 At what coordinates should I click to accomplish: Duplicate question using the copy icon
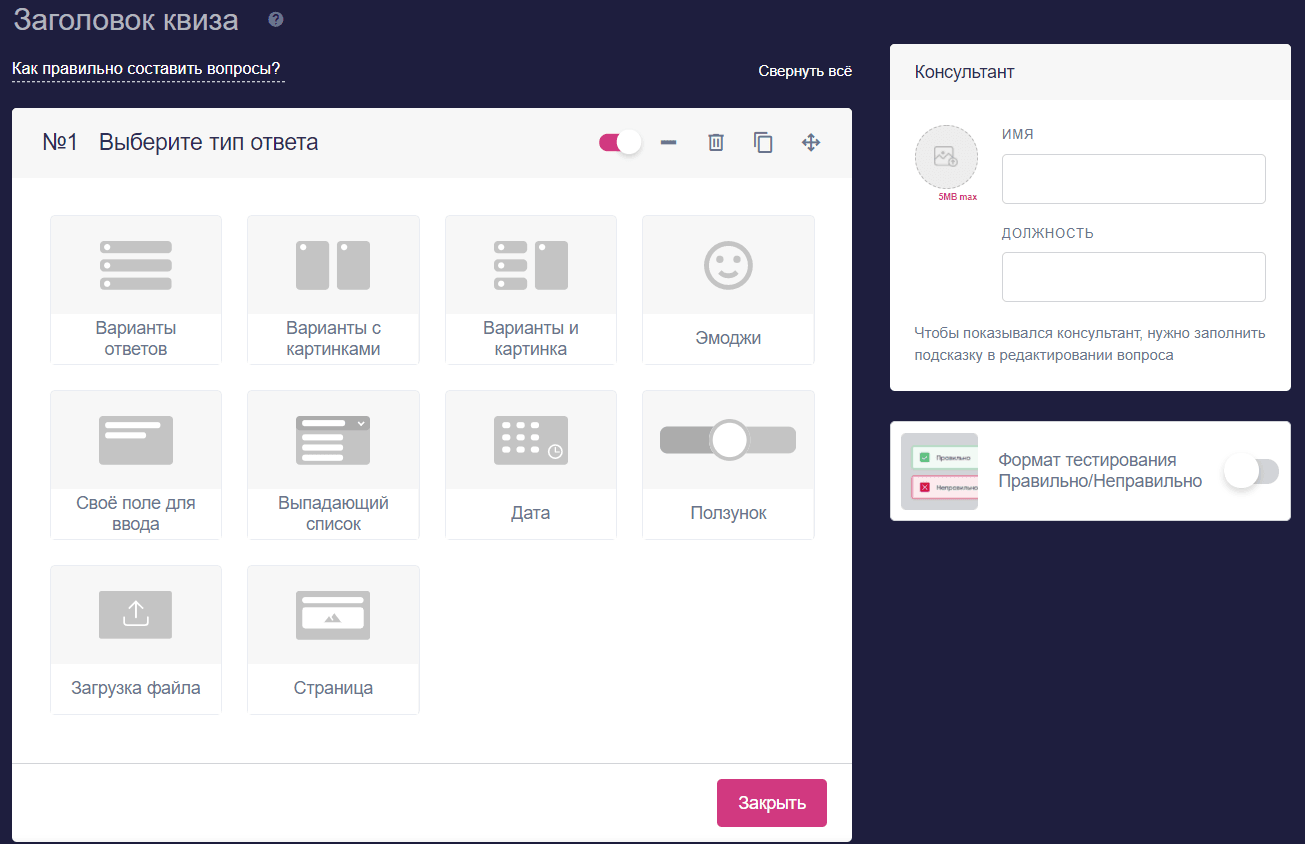point(763,143)
